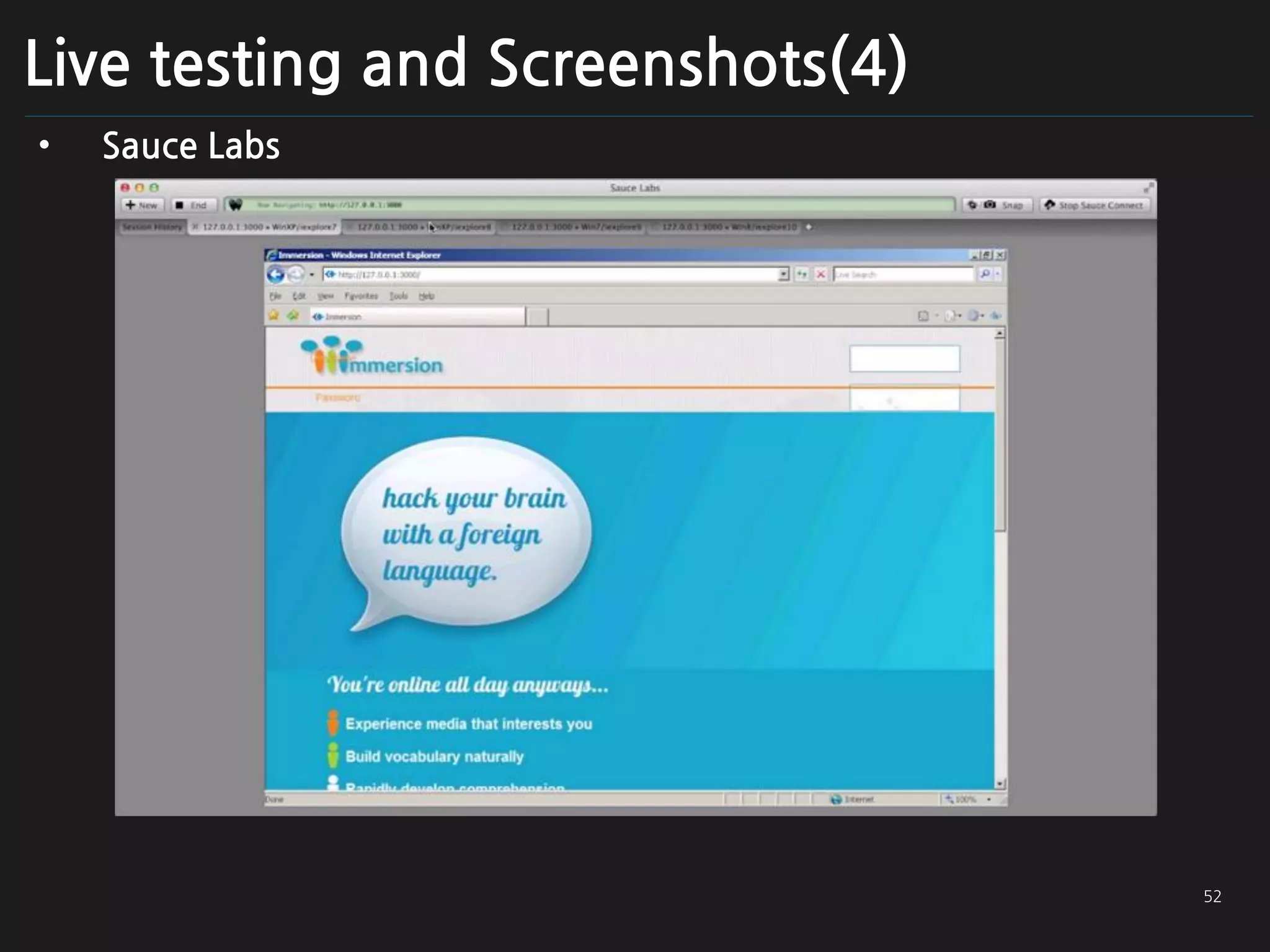This screenshot has width=1270, height=952.
Task: Click the orange person icon bullet
Action: (333, 723)
